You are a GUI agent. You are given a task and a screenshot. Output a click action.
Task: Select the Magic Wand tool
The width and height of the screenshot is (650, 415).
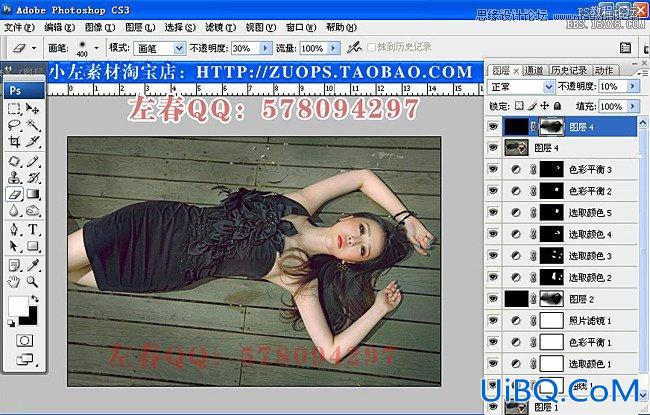(32, 125)
